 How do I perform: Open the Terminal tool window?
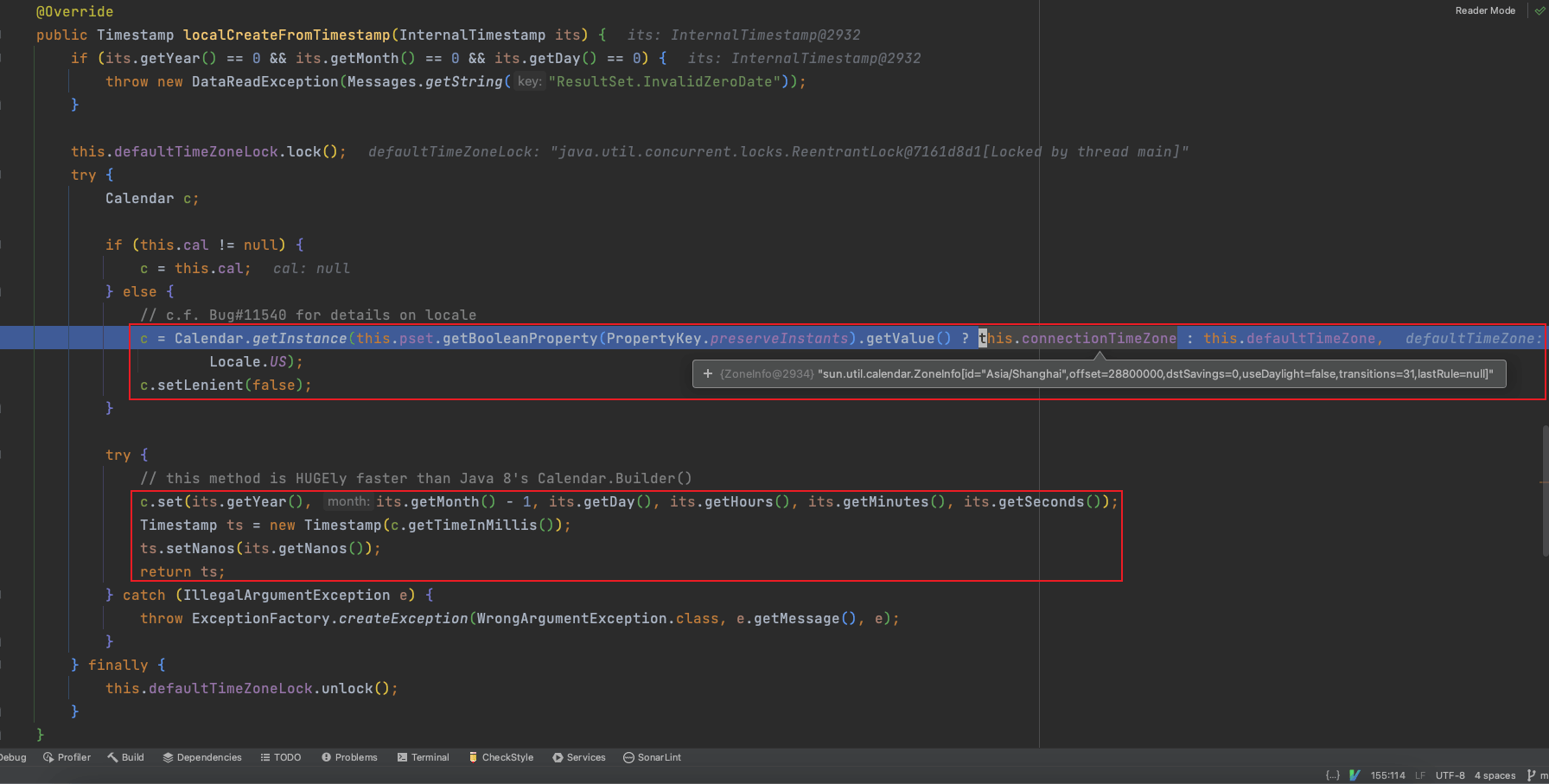(x=423, y=757)
